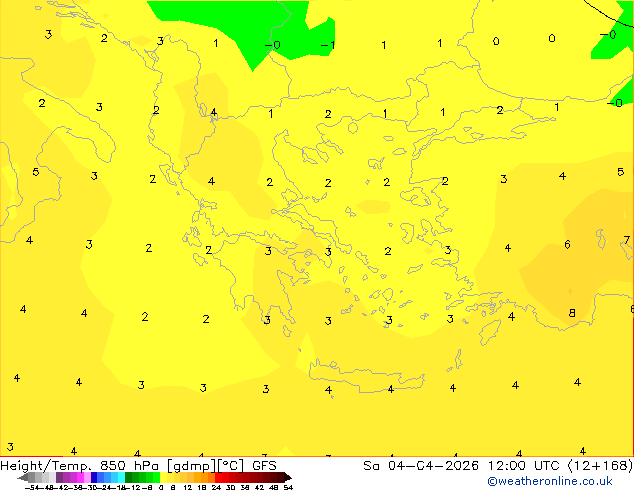The width and height of the screenshot is (634, 490).
Task: Pick the dark navy blue legend swatch
Action: click(x=94, y=477)
